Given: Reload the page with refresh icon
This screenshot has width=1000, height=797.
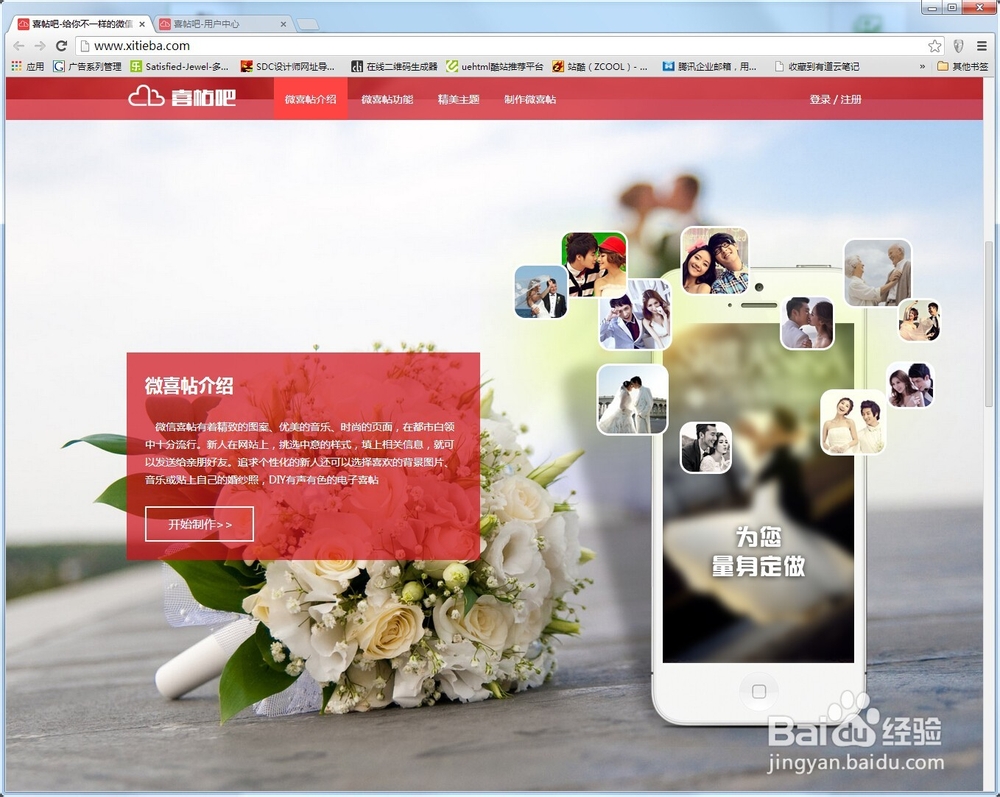Looking at the screenshot, I should 61,46.
